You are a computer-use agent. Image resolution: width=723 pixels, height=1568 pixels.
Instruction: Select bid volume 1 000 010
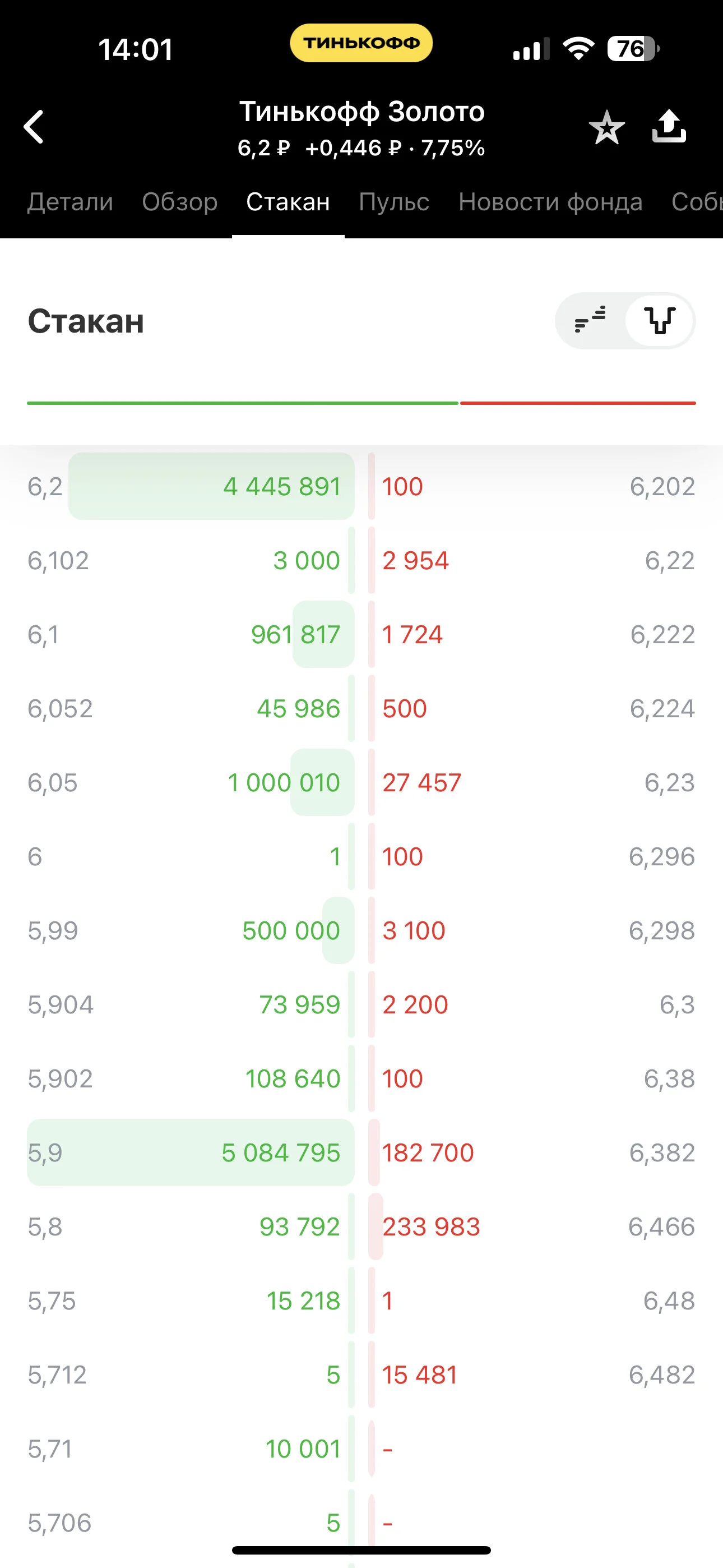click(284, 782)
